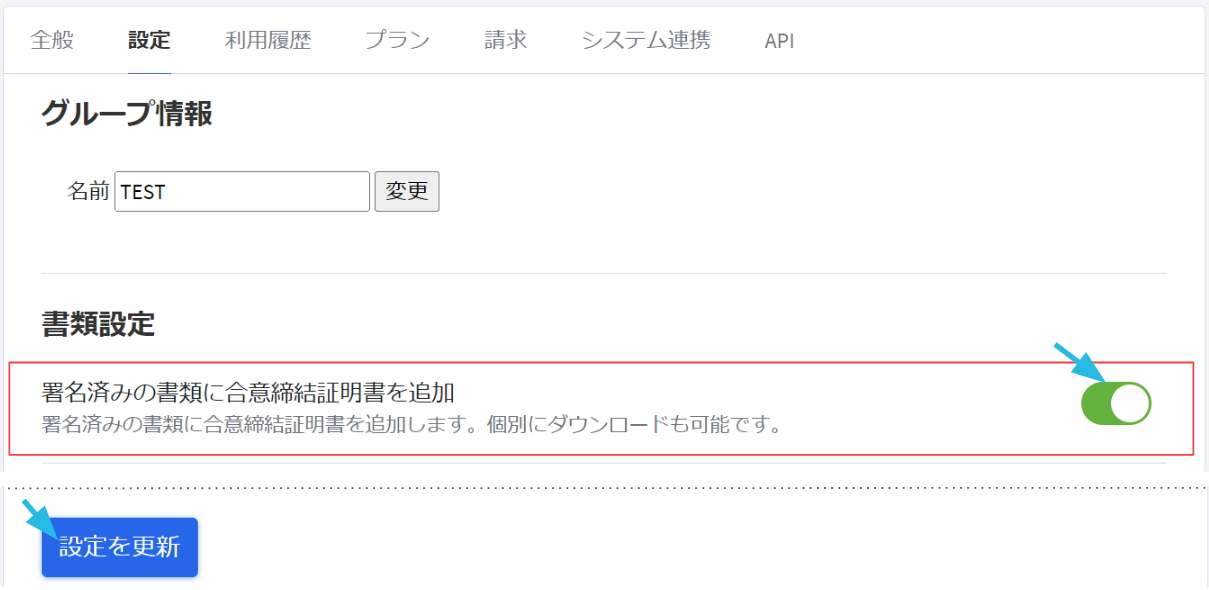Image resolution: width=1209 pixels, height=590 pixels.
Task: Open the 全般 tab
Action: click(x=52, y=41)
